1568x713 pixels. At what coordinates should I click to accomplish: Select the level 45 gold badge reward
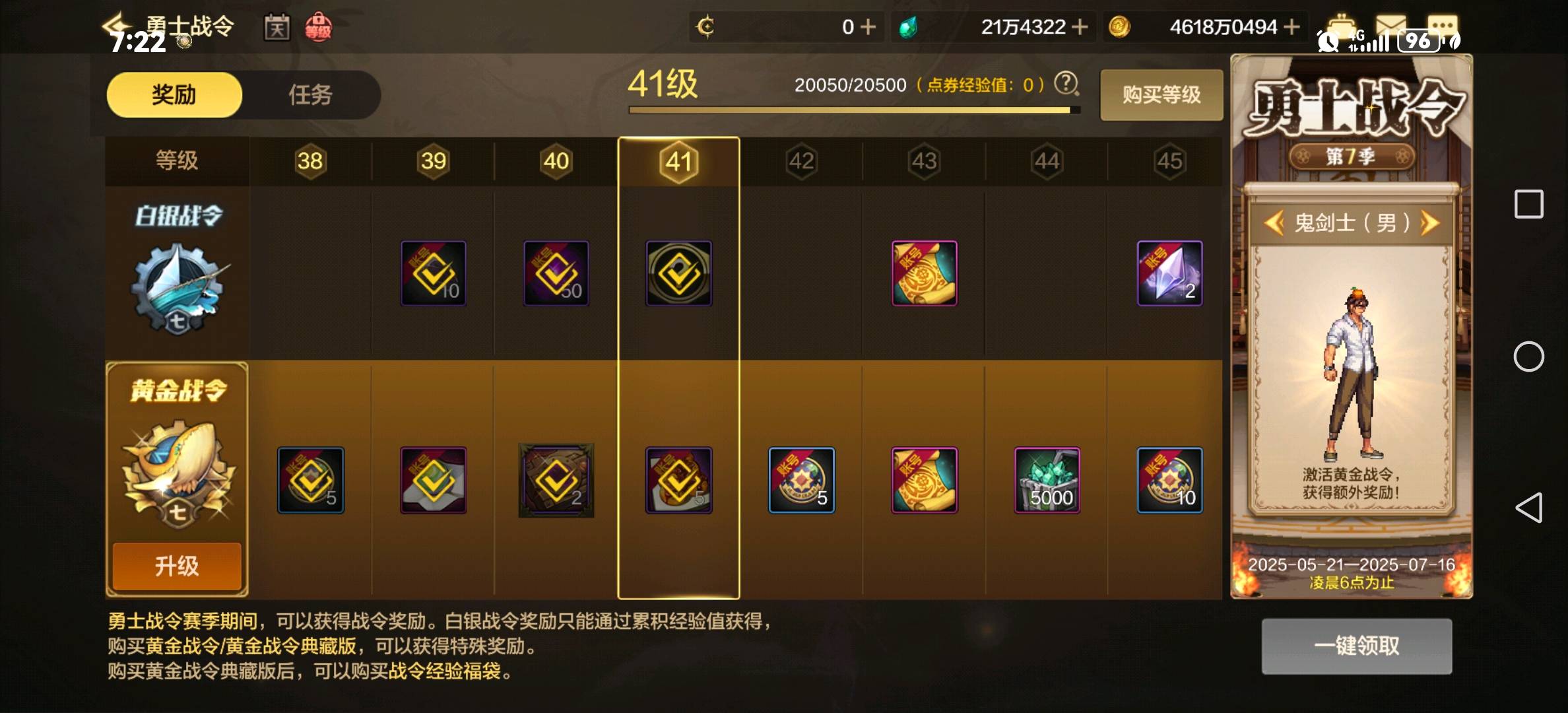1169,480
